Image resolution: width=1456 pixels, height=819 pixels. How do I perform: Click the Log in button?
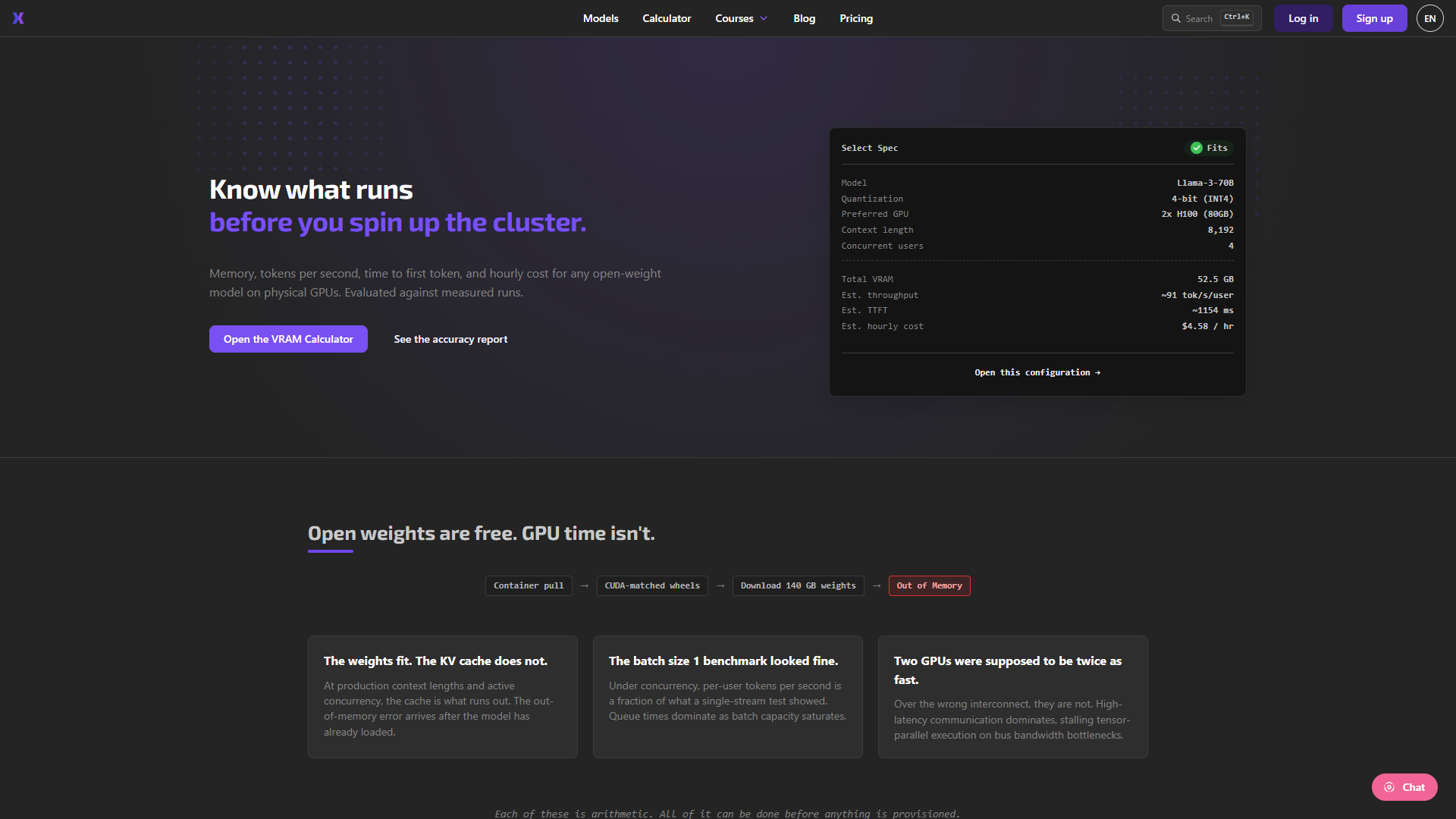coord(1303,18)
